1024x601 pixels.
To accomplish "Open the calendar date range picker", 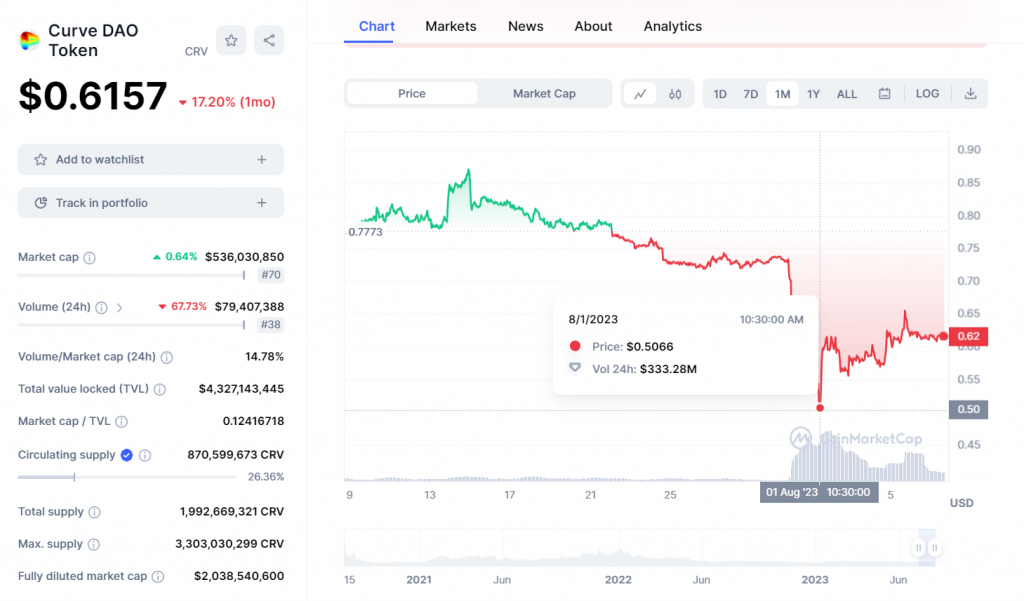I will 884,94.
